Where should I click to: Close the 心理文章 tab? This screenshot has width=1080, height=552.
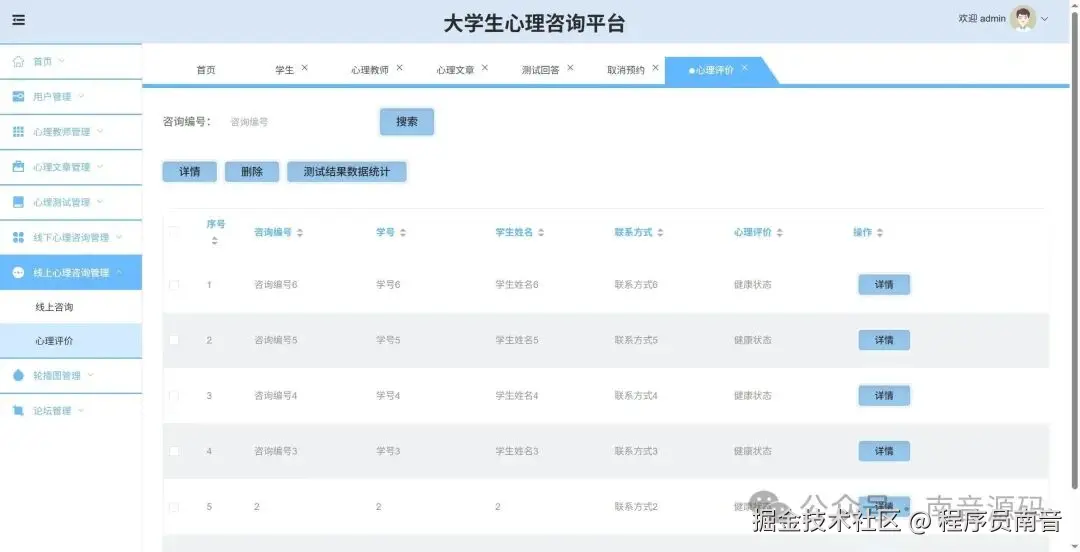coord(485,68)
